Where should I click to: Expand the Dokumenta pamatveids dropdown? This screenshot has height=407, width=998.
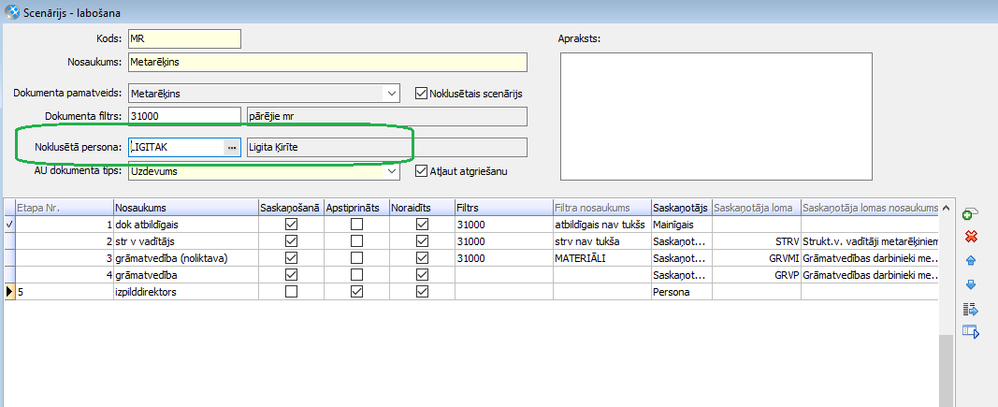click(x=390, y=94)
